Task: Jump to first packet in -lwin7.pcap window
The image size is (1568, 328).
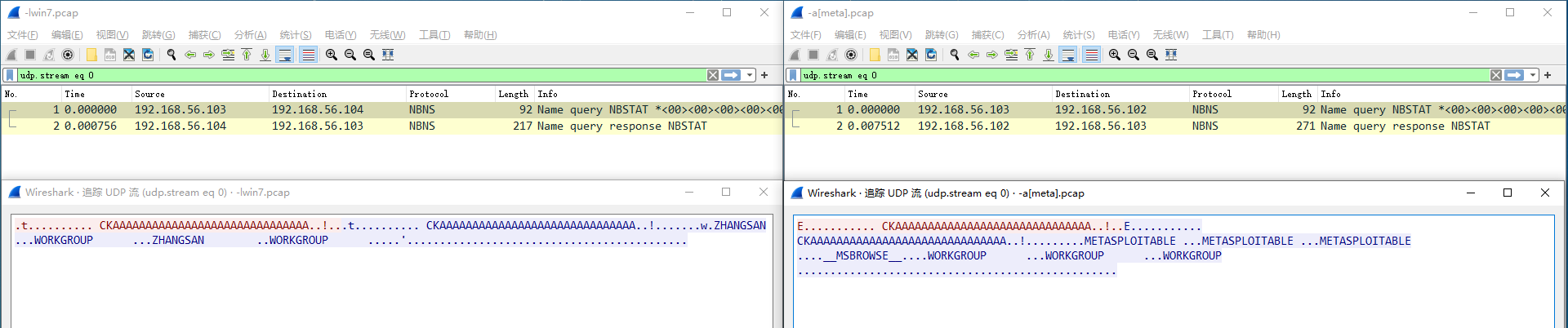Action: click(x=247, y=55)
